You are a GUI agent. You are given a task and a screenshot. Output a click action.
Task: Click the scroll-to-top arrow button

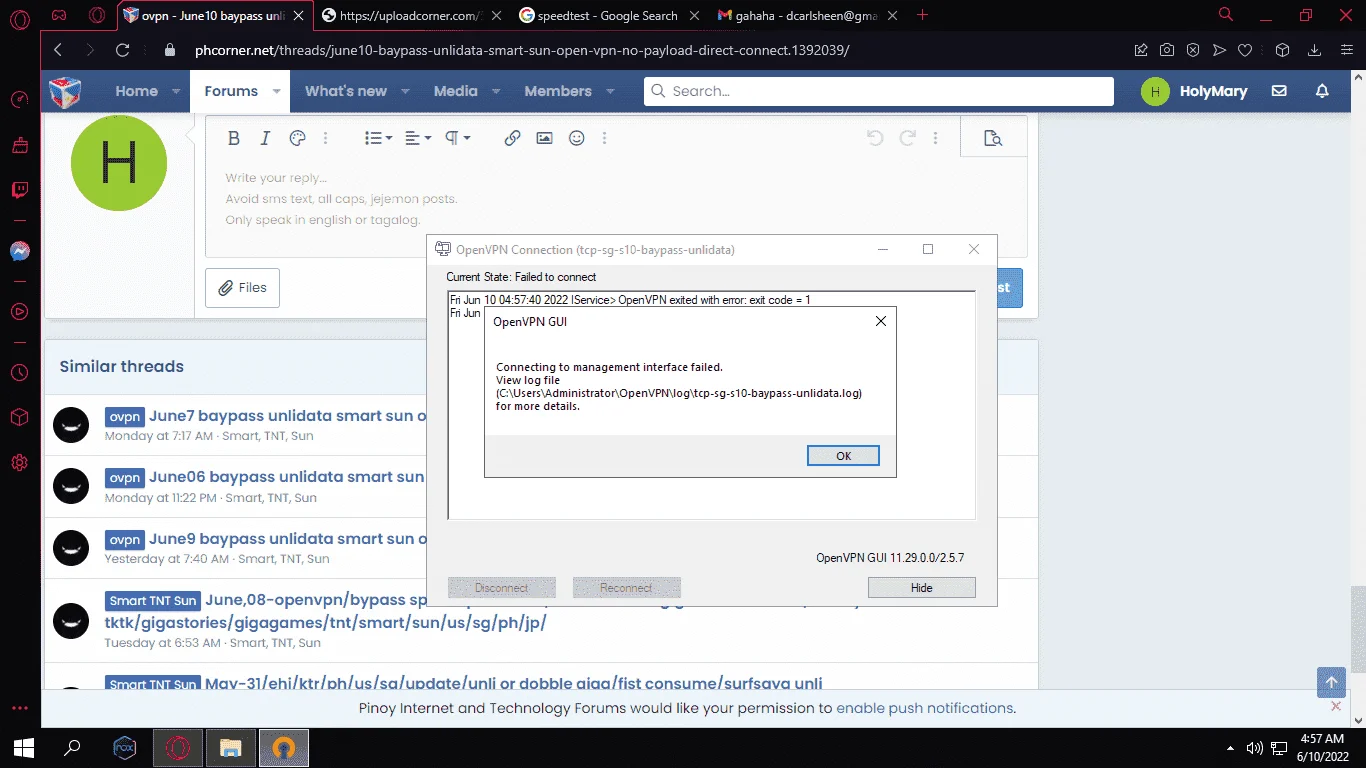tap(1331, 683)
